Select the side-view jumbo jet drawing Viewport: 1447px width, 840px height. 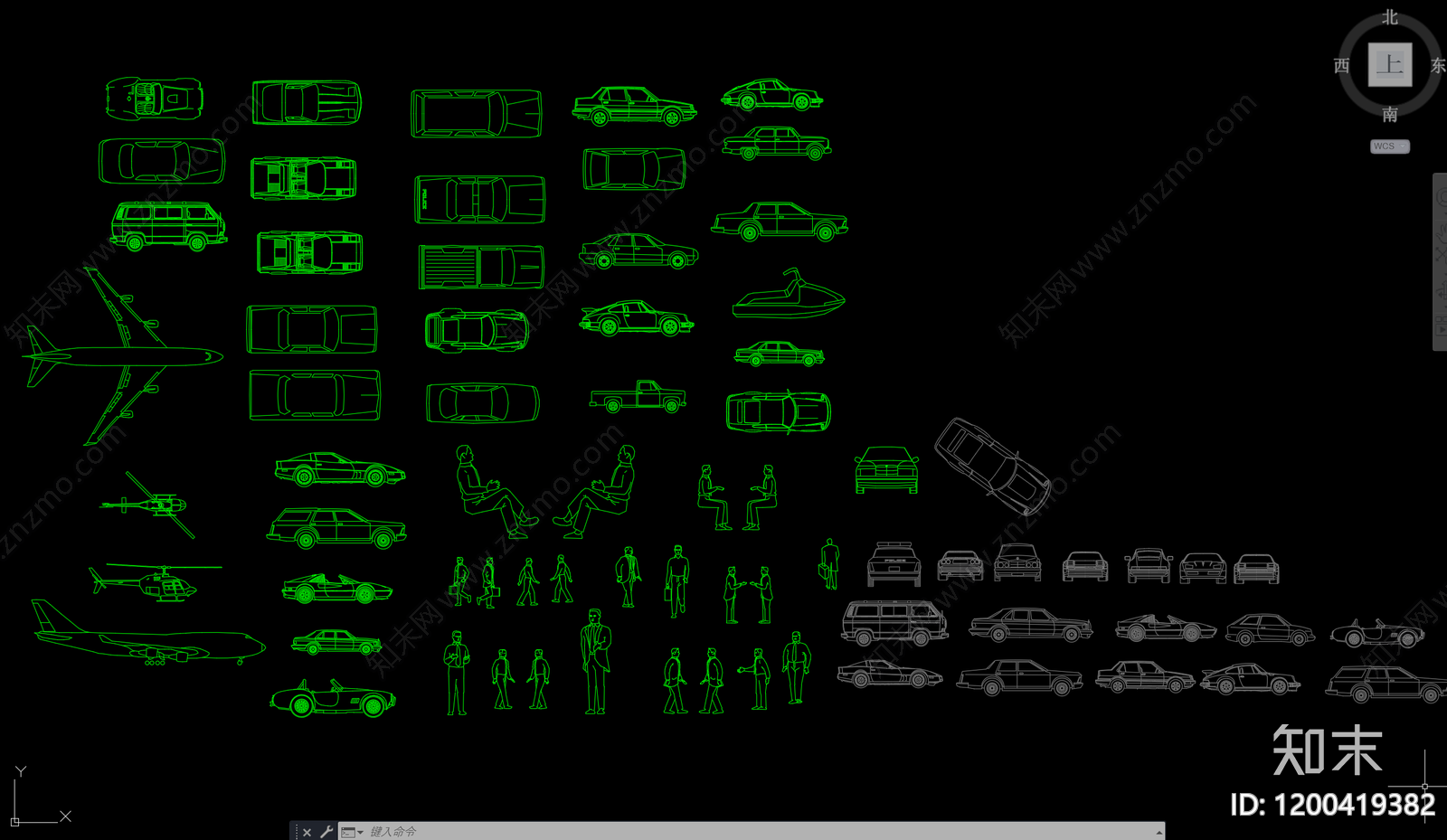[x=147, y=638]
